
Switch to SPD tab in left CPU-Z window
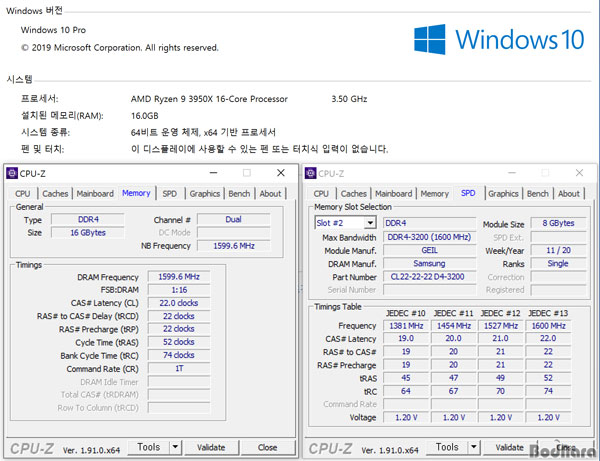[170, 194]
